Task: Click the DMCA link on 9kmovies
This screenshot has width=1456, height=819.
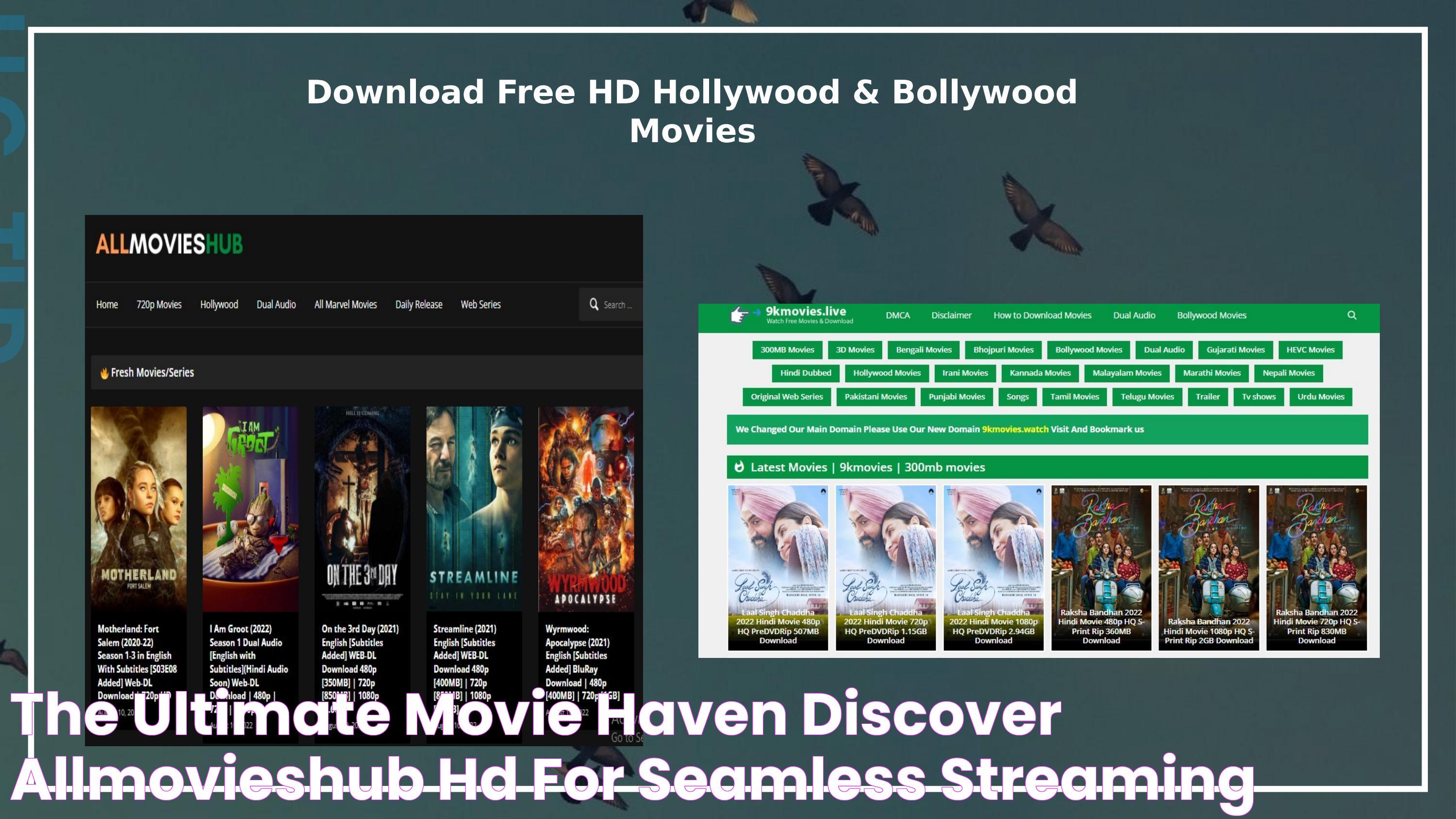Action: click(x=897, y=315)
